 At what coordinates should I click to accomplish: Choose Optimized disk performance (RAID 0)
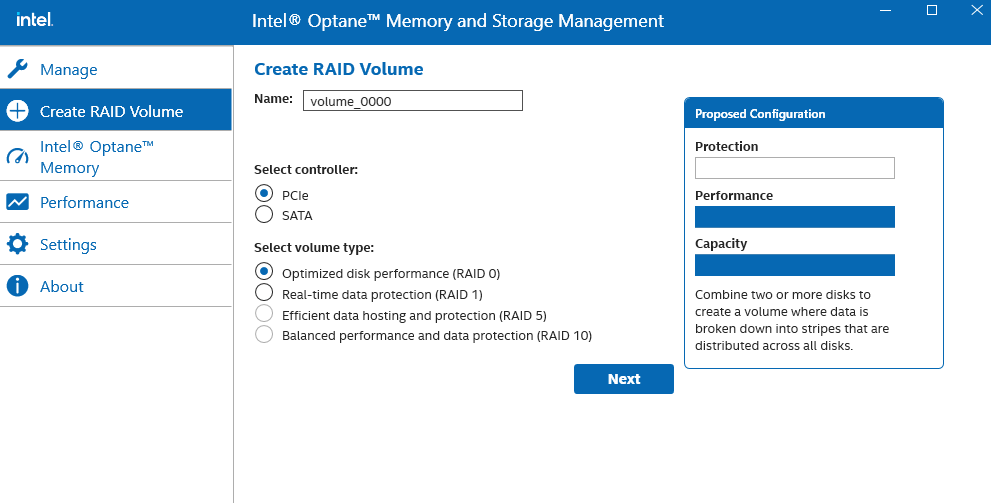click(x=264, y=272)
